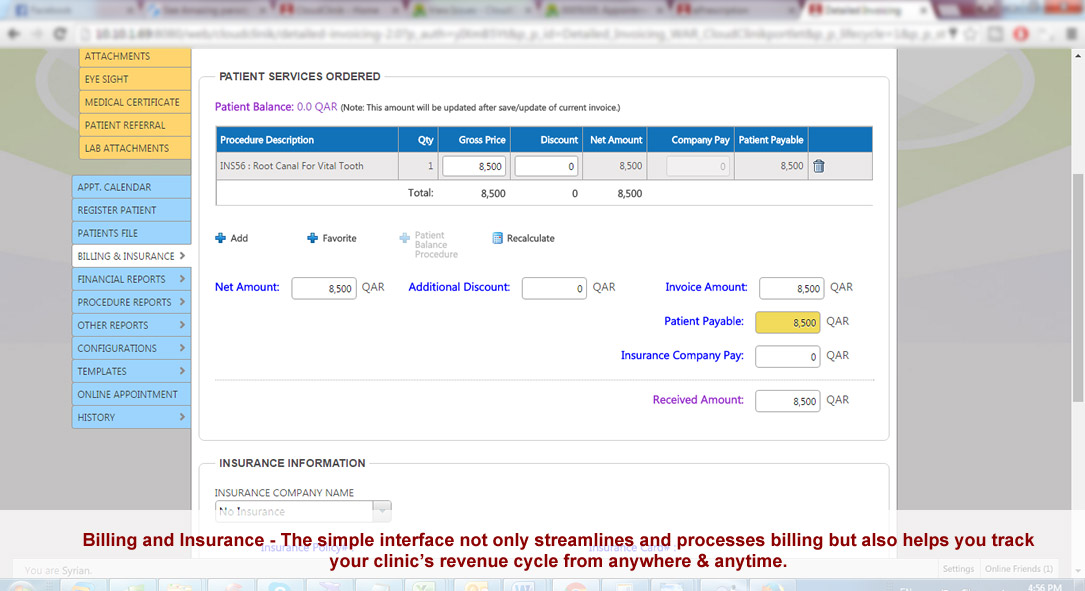Open the Register Patient page

pos(131,210)
